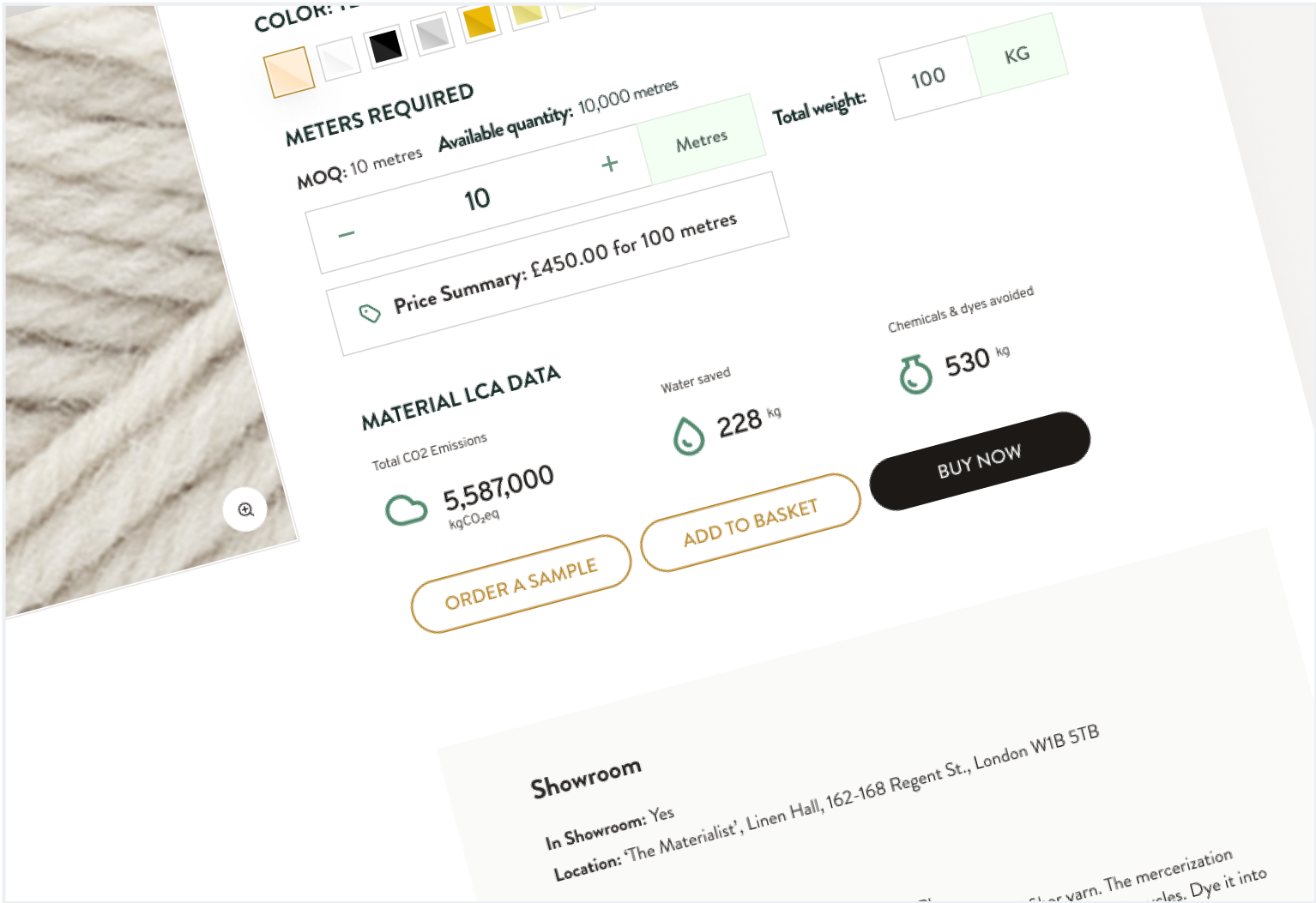Select the white color swatch

click(x=338, y=58)
